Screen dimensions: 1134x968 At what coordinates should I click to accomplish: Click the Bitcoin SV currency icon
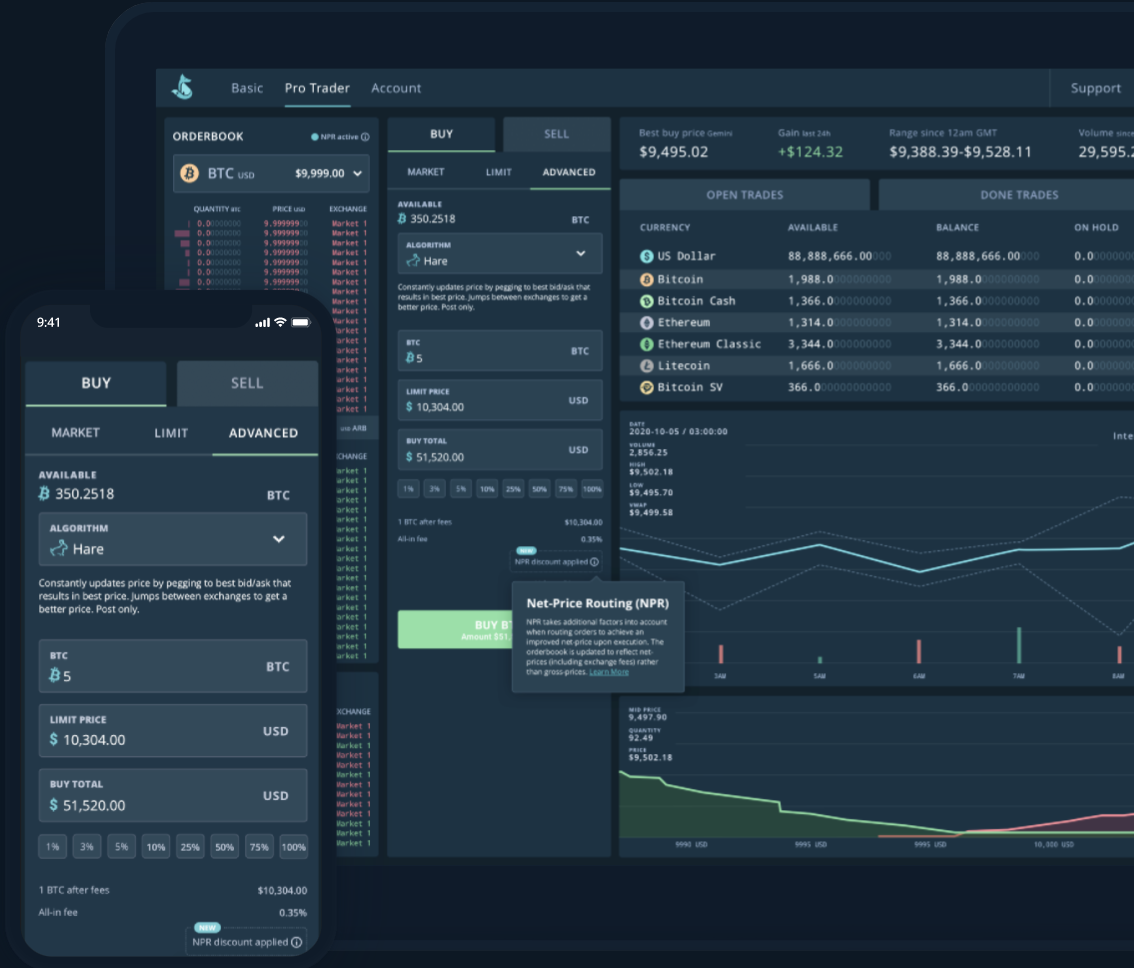coord(647,388)
